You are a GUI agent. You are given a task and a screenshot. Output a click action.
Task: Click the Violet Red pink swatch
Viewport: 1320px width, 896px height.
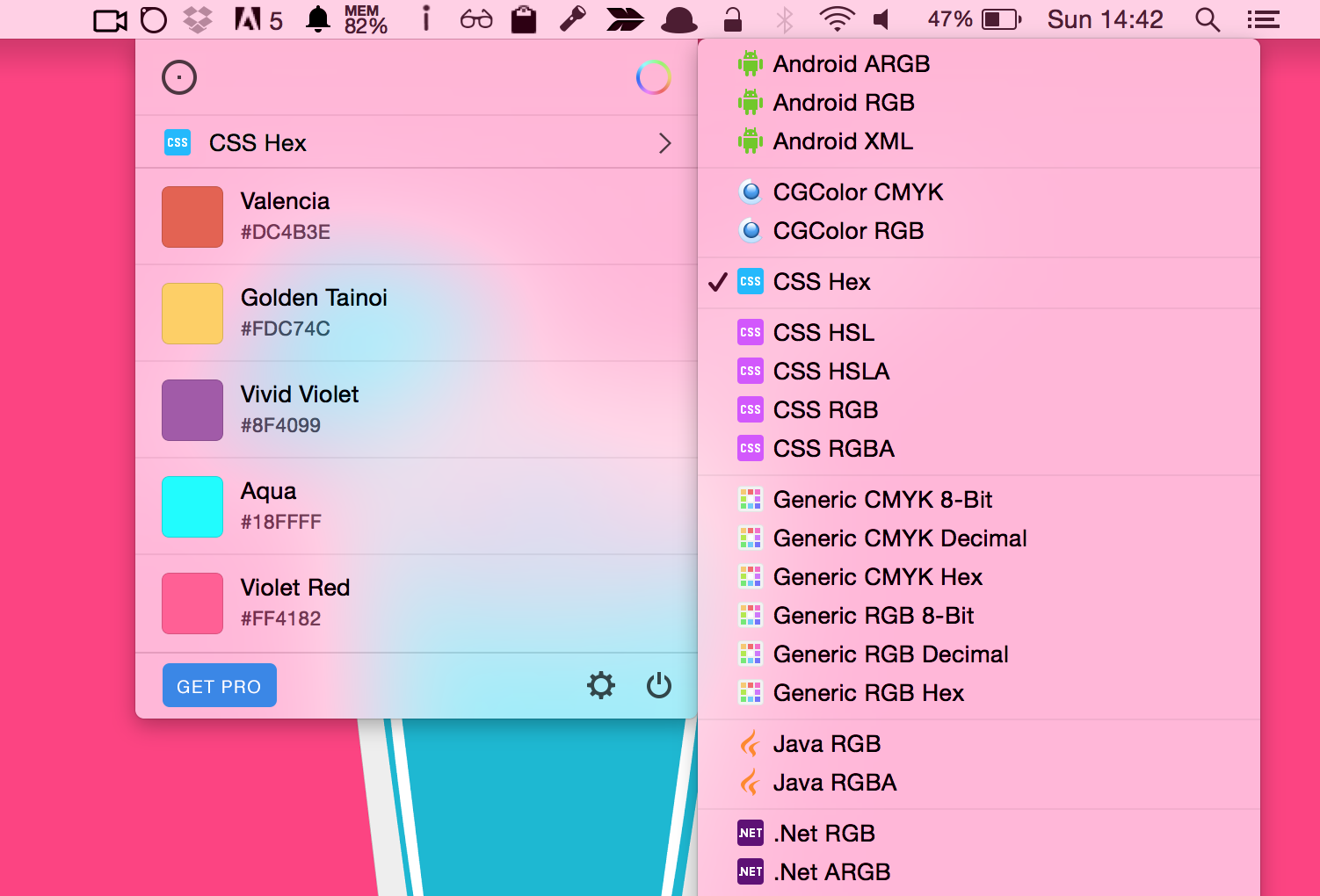(192, 603)
